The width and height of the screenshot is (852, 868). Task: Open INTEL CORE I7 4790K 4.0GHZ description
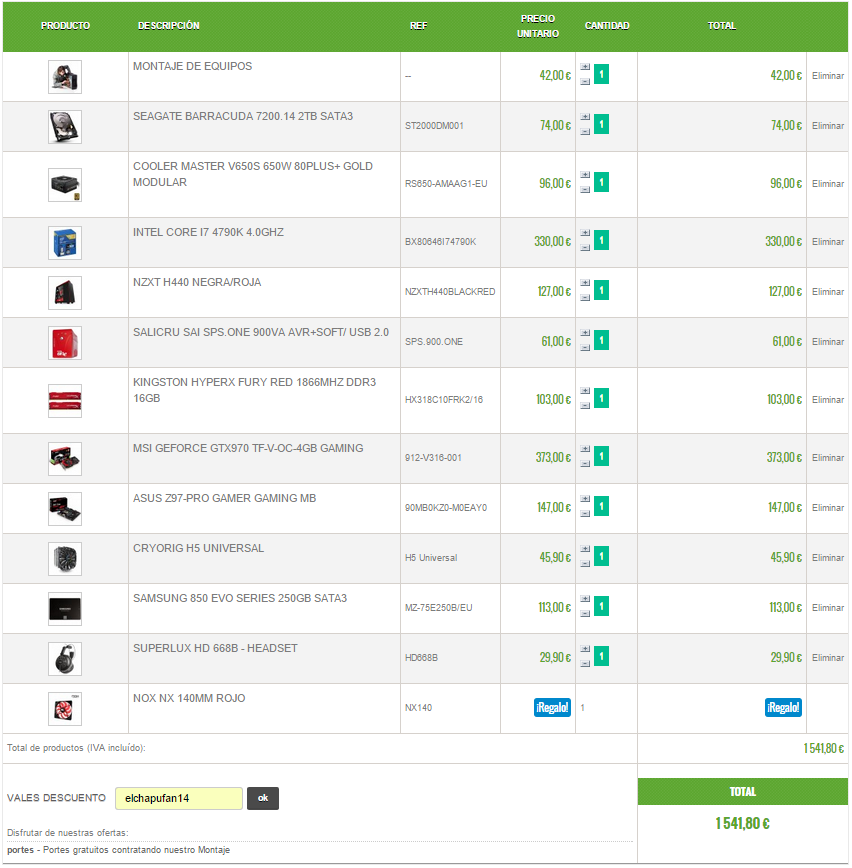(x=208, y=232)
